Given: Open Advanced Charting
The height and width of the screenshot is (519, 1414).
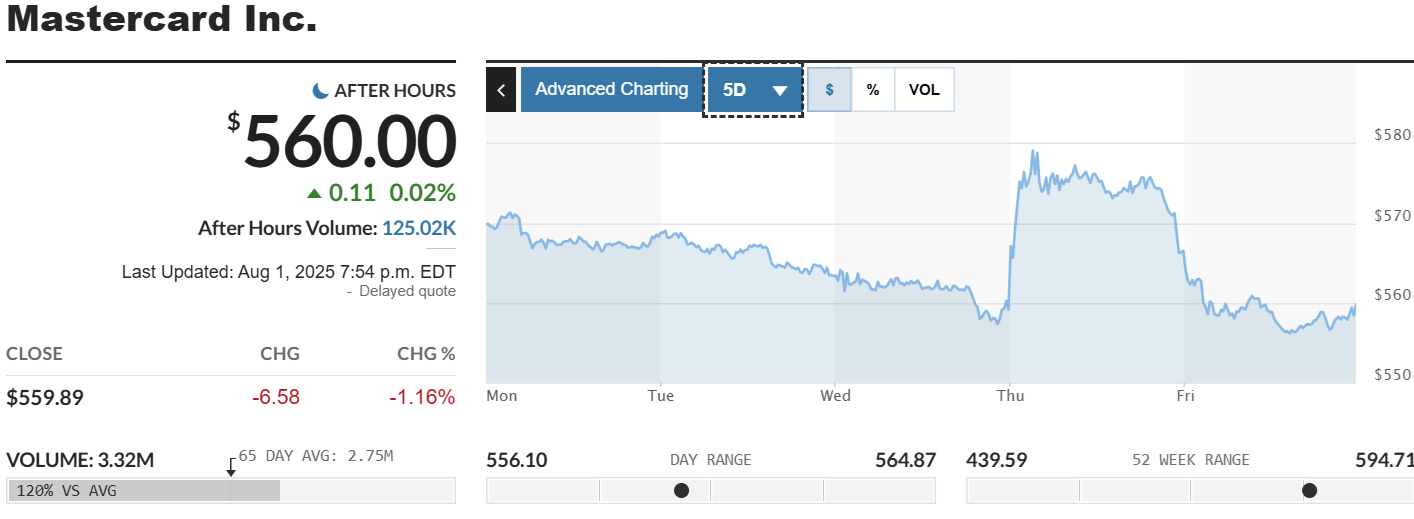Looking at the screenshot, I should pyautogui.click(x=611, y=90).
